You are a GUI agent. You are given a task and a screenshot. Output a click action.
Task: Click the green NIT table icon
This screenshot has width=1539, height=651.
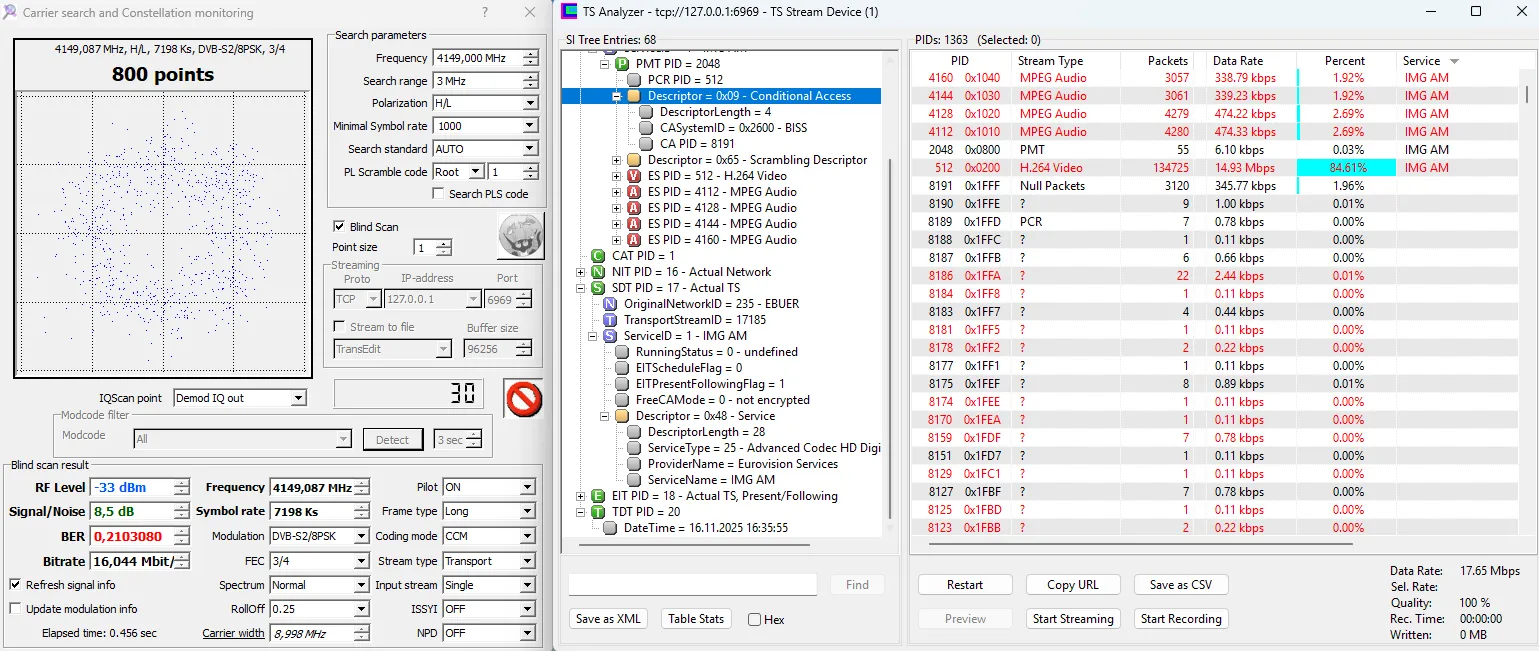point(598,272)
